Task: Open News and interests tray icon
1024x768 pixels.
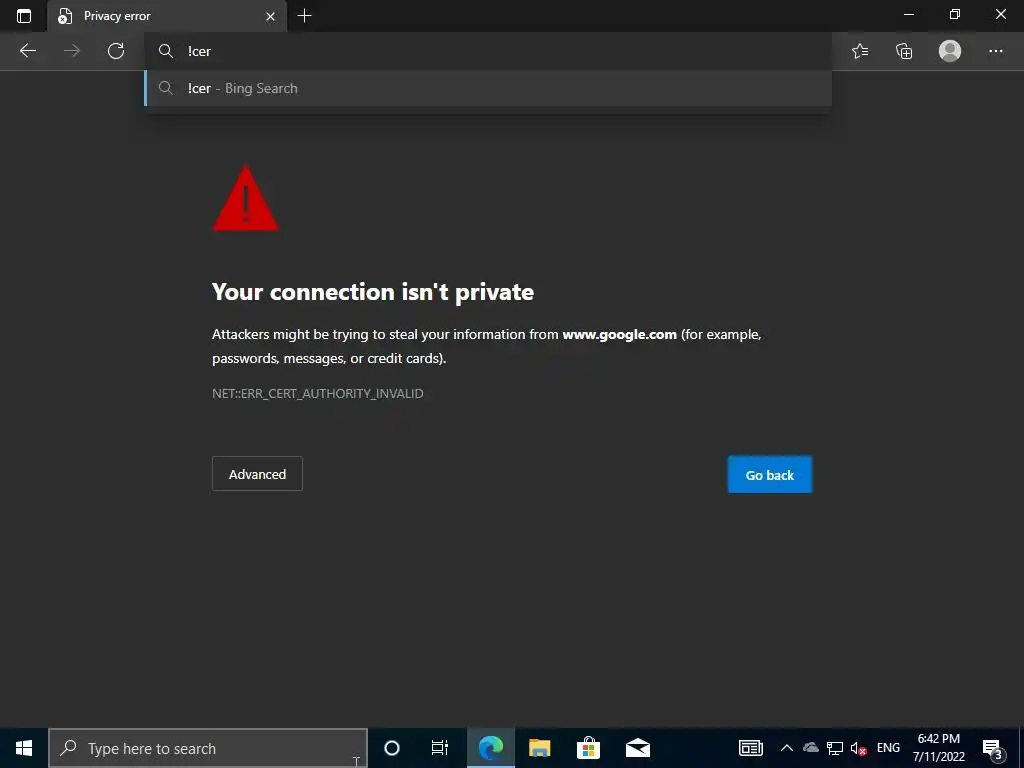Action: pos(750,748)
